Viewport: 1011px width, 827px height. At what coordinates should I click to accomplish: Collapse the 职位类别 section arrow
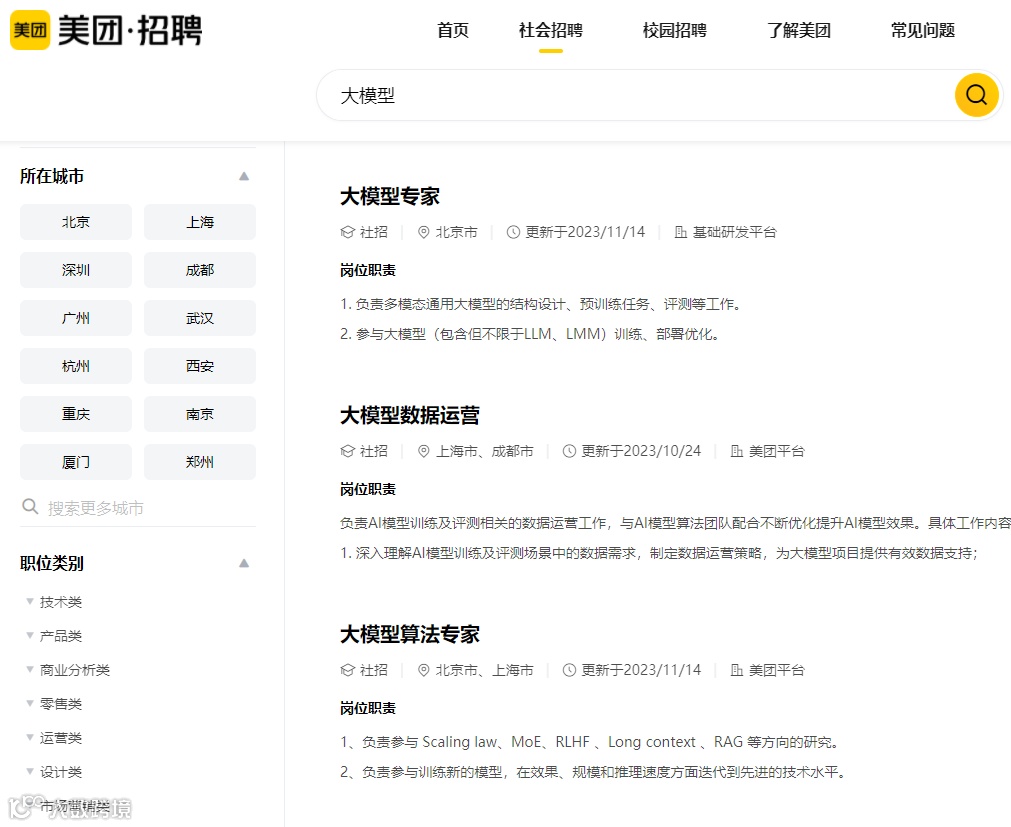(x=244, y=563)
